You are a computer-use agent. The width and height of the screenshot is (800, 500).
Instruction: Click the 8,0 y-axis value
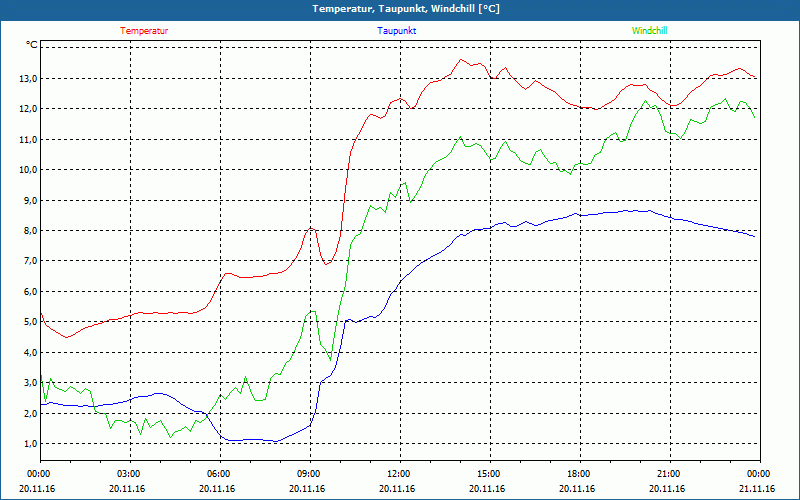31,231
